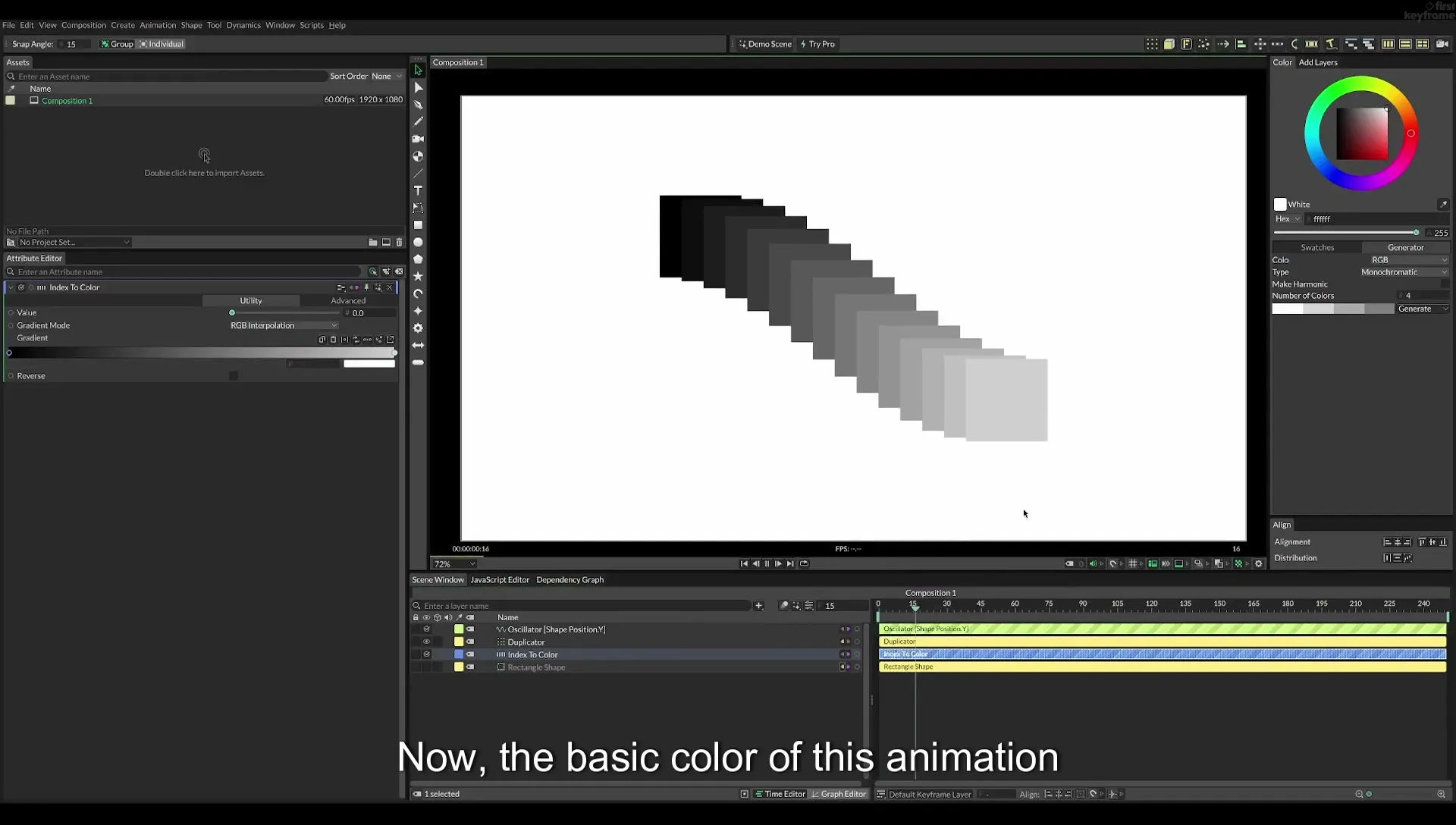Open the Type Monochromatic dropdown

click(1404, 272)
